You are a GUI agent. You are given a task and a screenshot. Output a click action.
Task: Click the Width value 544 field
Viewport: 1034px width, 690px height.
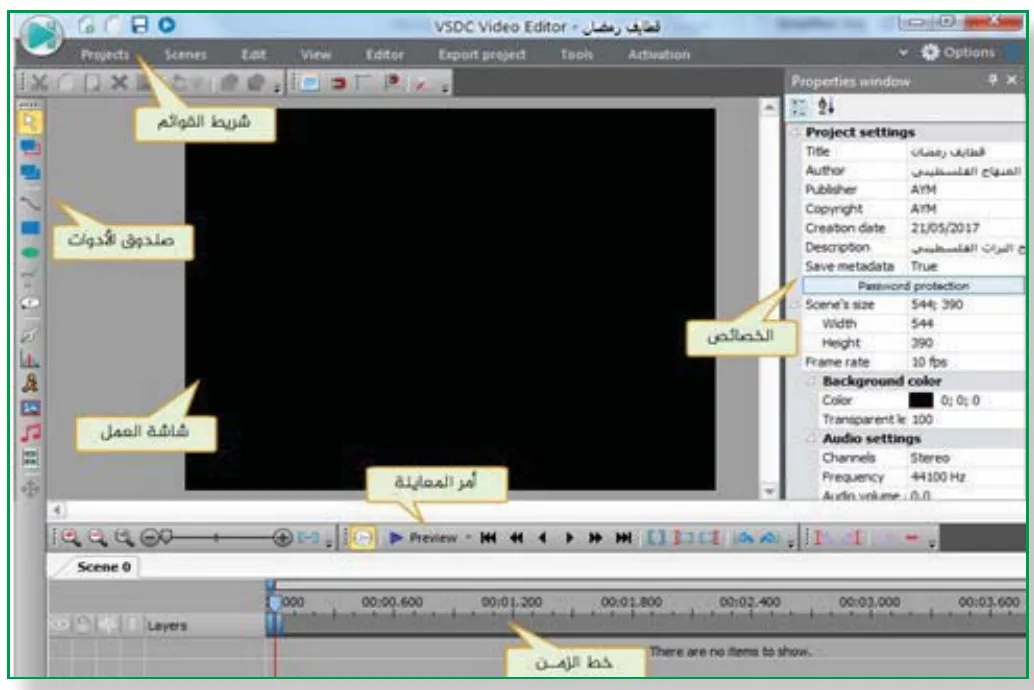pos(966,324)
